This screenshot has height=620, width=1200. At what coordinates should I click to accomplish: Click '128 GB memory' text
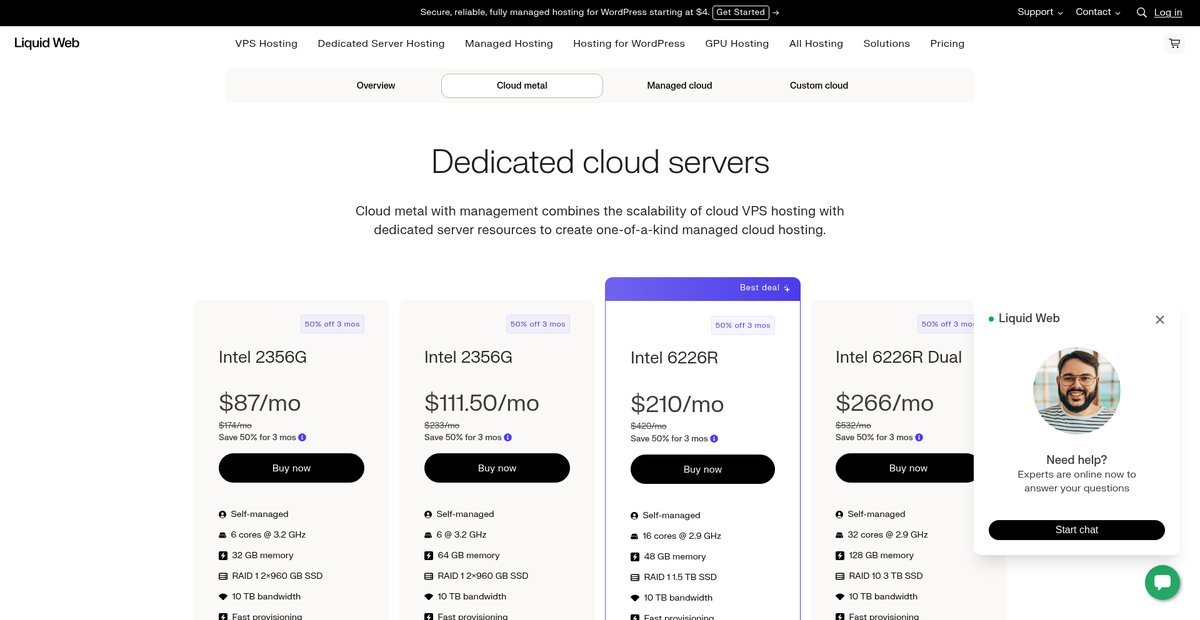click(x=881, y=555)
